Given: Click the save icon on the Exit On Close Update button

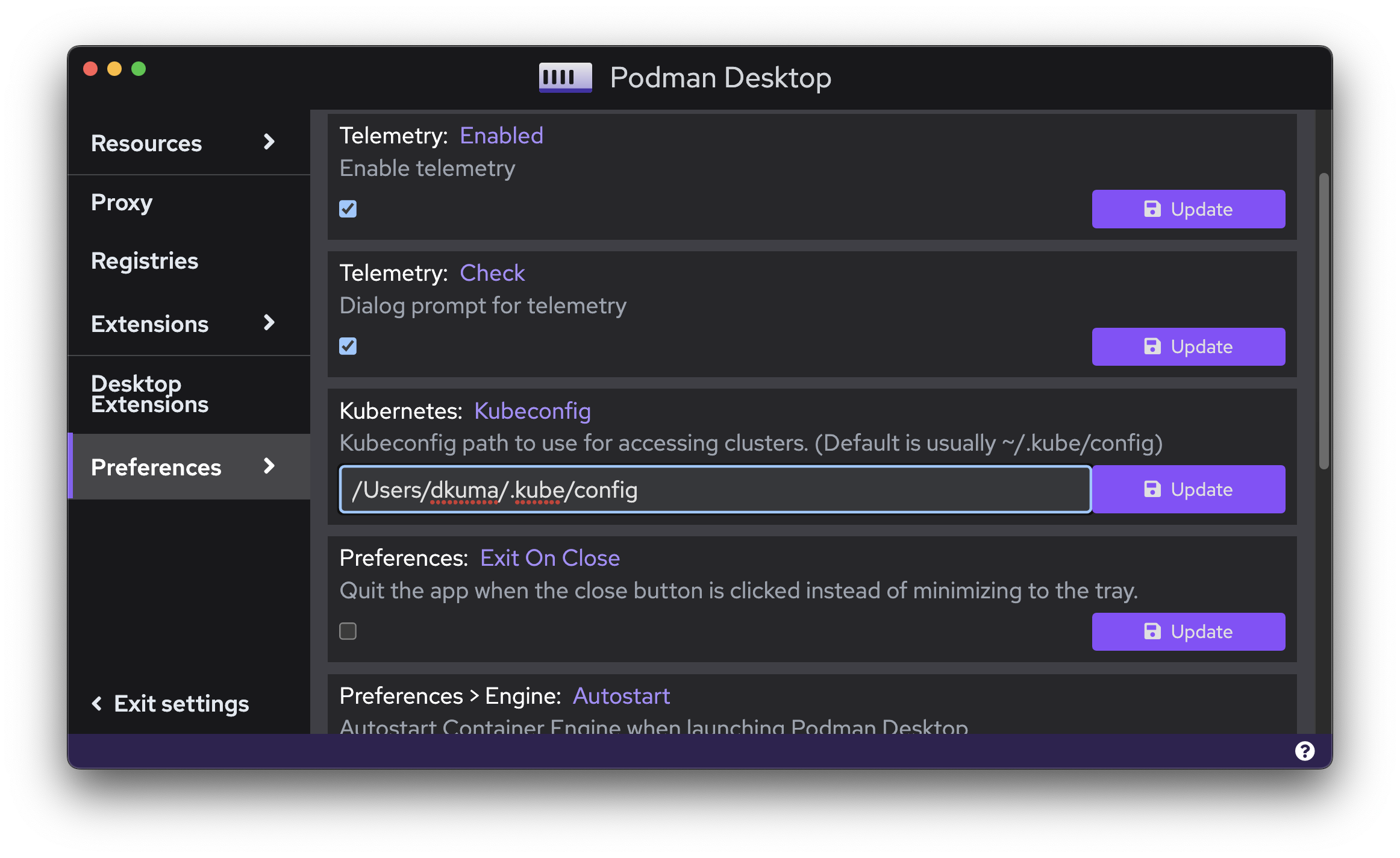Looking at the screenshot, I should coord(1152,631).
